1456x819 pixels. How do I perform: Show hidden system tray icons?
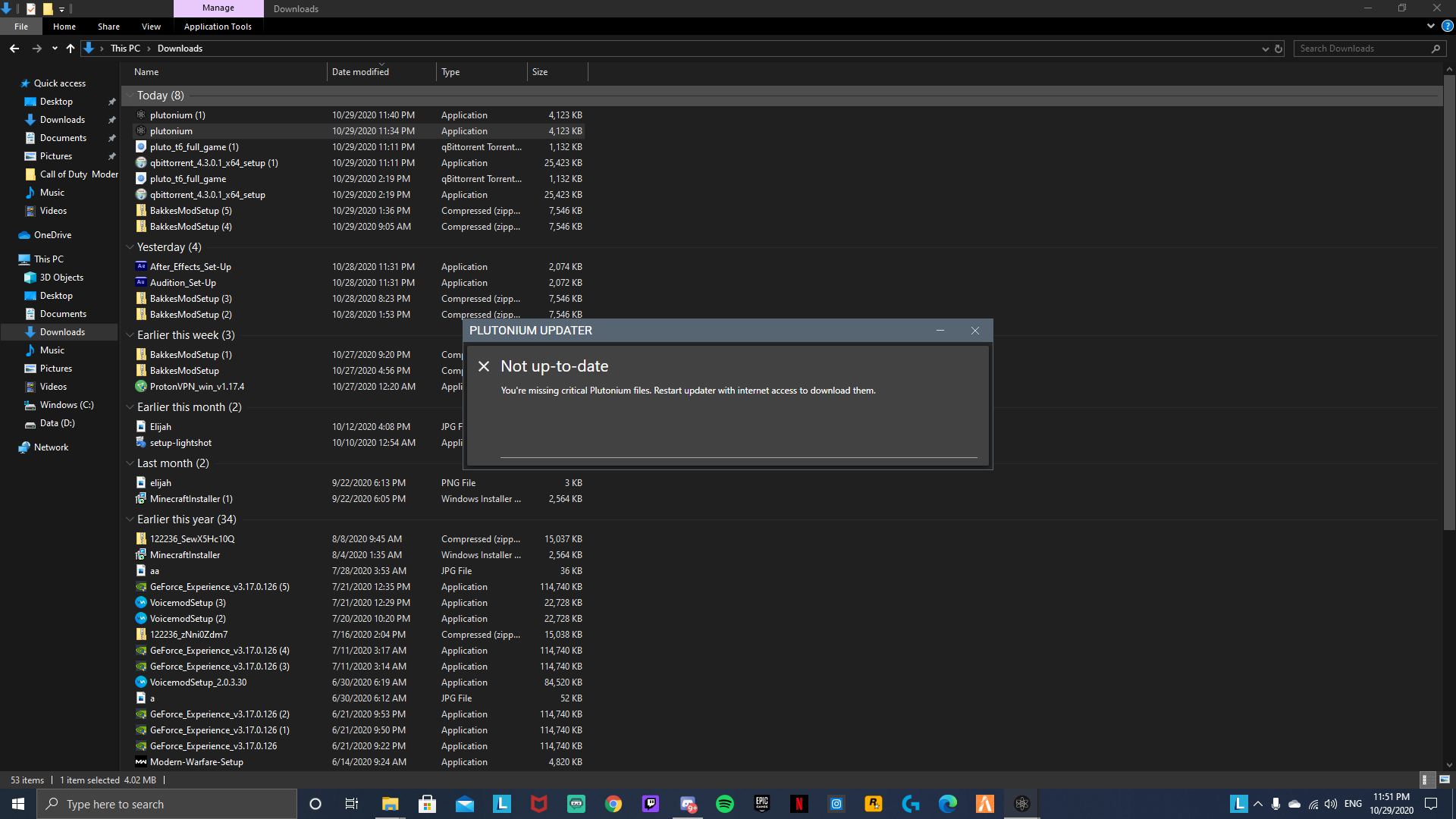1258,804
